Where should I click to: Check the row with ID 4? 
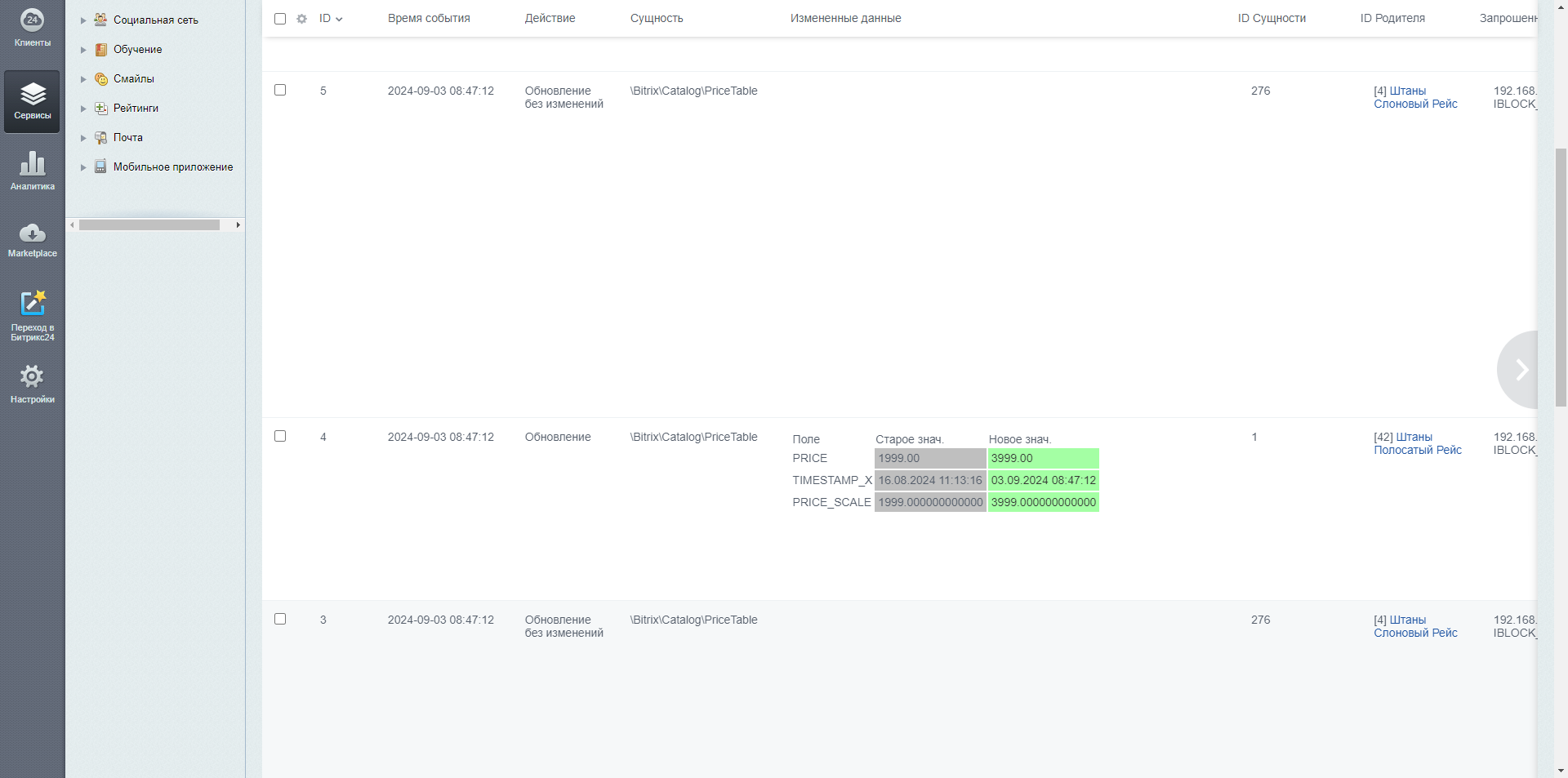tap(280, 436)
